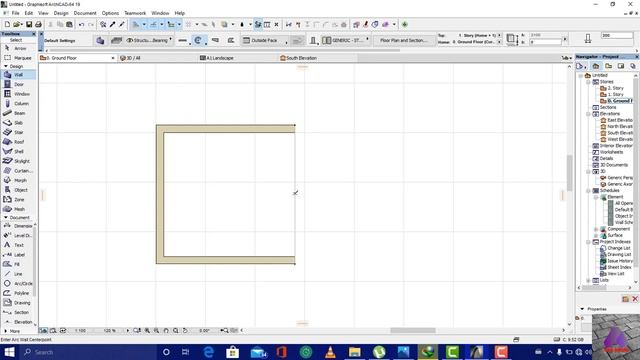This screenshot has height=360, width=640.
Task: Click the Print icon in toolbar
Action: pyautogui.click(x=38, y=24)
